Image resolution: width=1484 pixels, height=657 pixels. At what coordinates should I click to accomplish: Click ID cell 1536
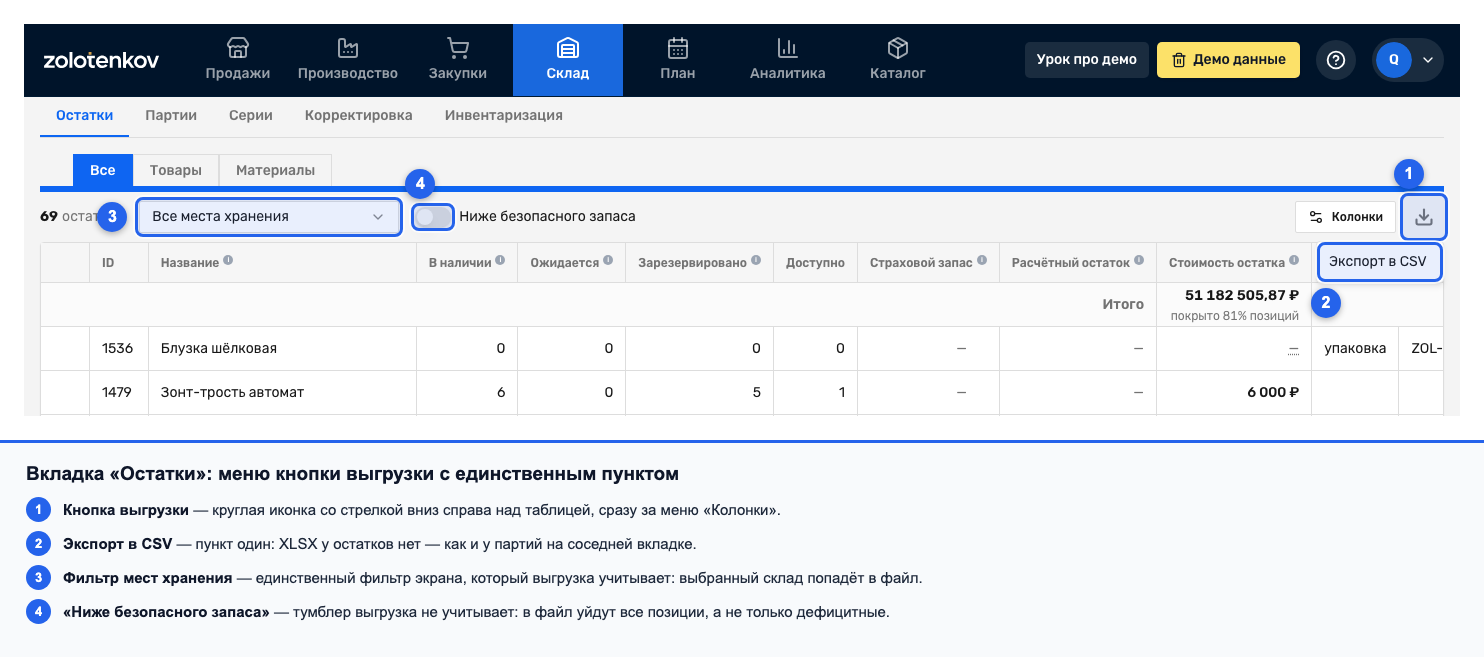(x=117, y=348)
